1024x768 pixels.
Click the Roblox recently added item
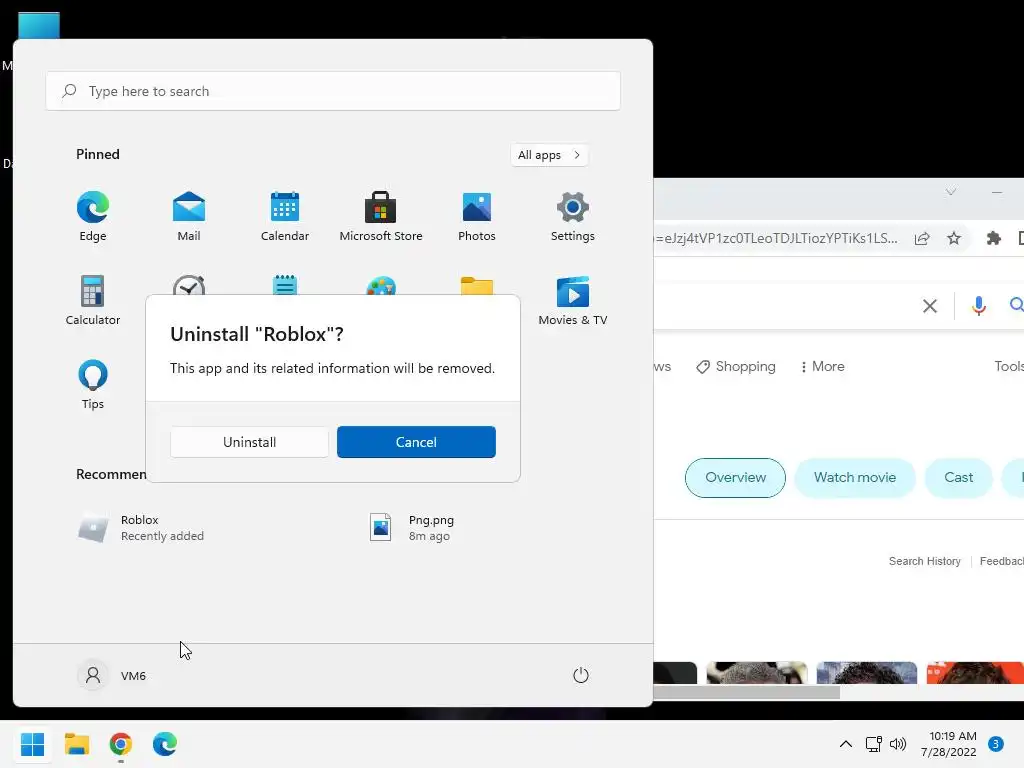coord(141,528)
